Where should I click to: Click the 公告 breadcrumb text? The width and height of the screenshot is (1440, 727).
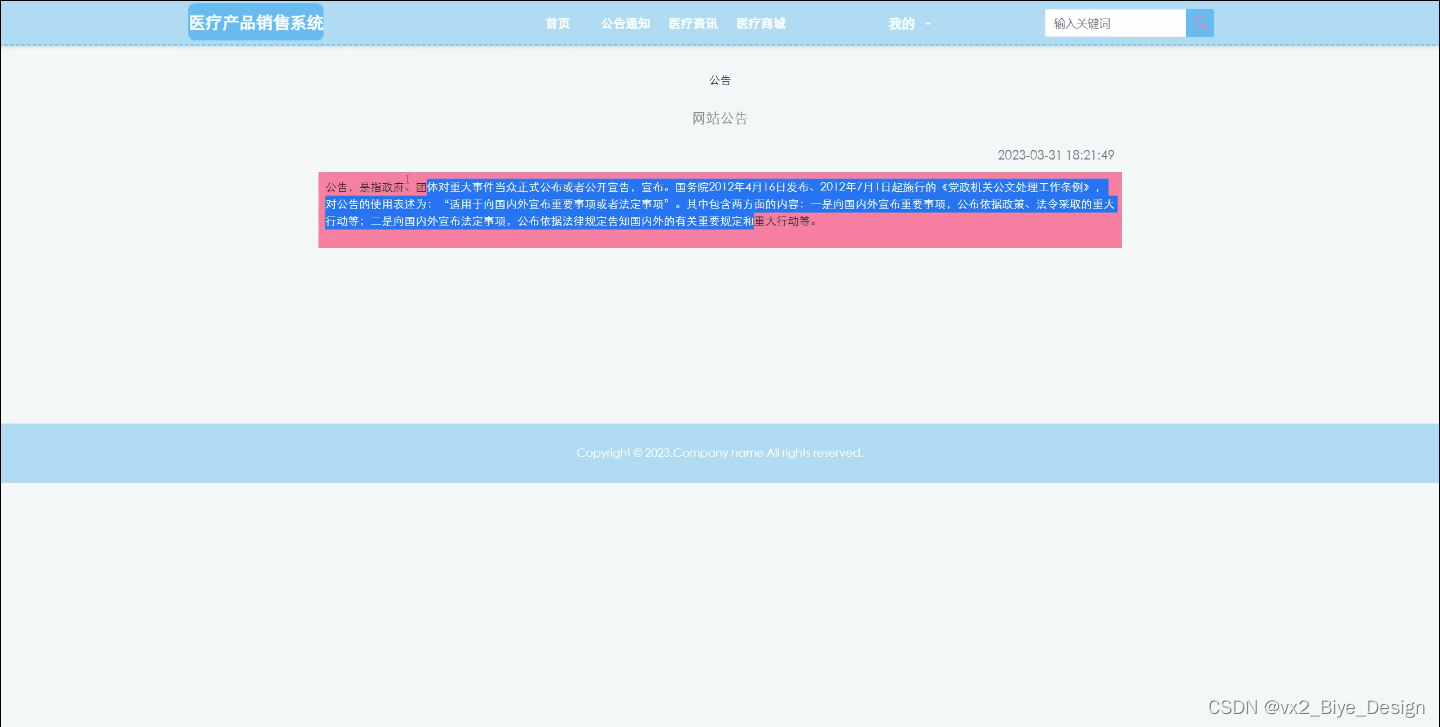[x=720, y=80]
